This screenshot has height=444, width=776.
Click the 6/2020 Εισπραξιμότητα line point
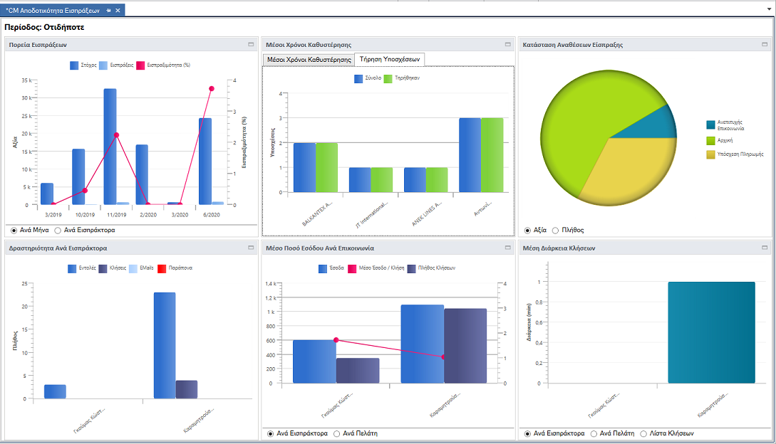tap(211, 89)
